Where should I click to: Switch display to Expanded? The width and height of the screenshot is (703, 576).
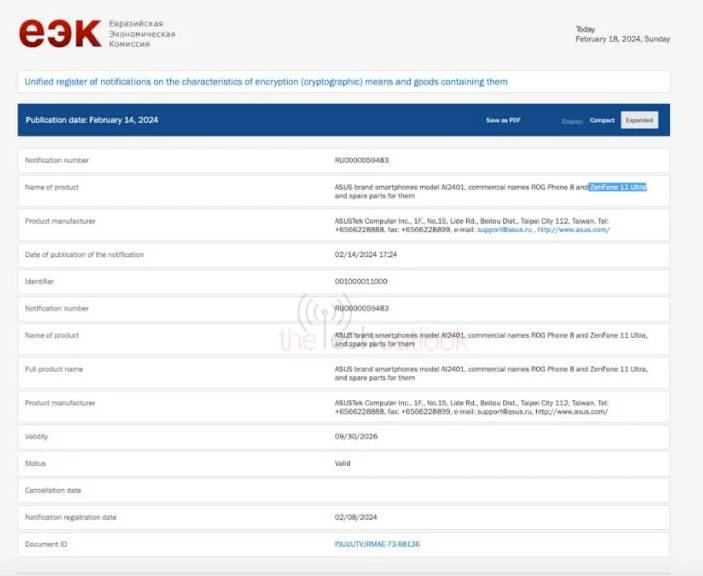(639, 120)
